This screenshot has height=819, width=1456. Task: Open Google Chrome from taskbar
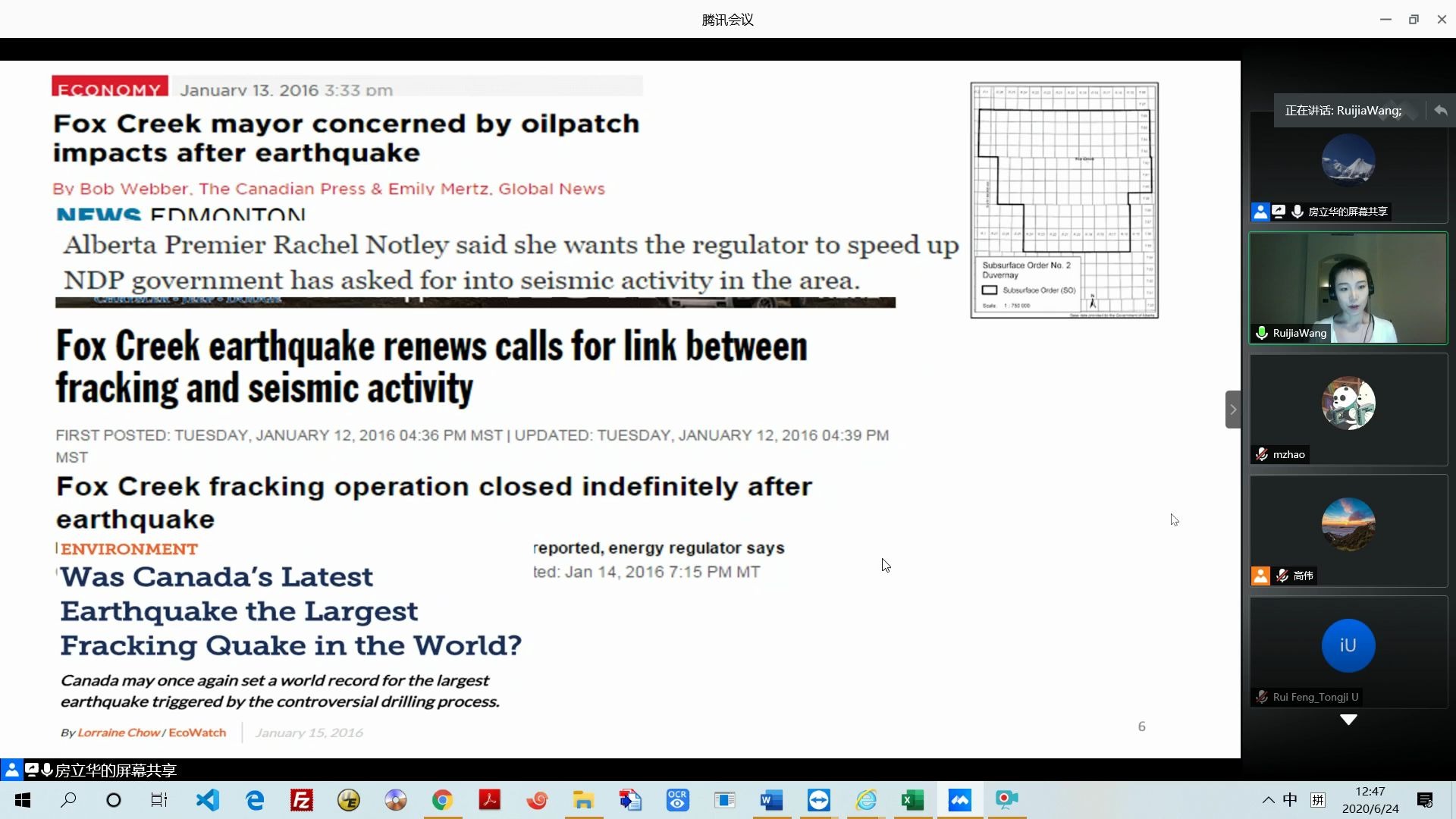443,800
